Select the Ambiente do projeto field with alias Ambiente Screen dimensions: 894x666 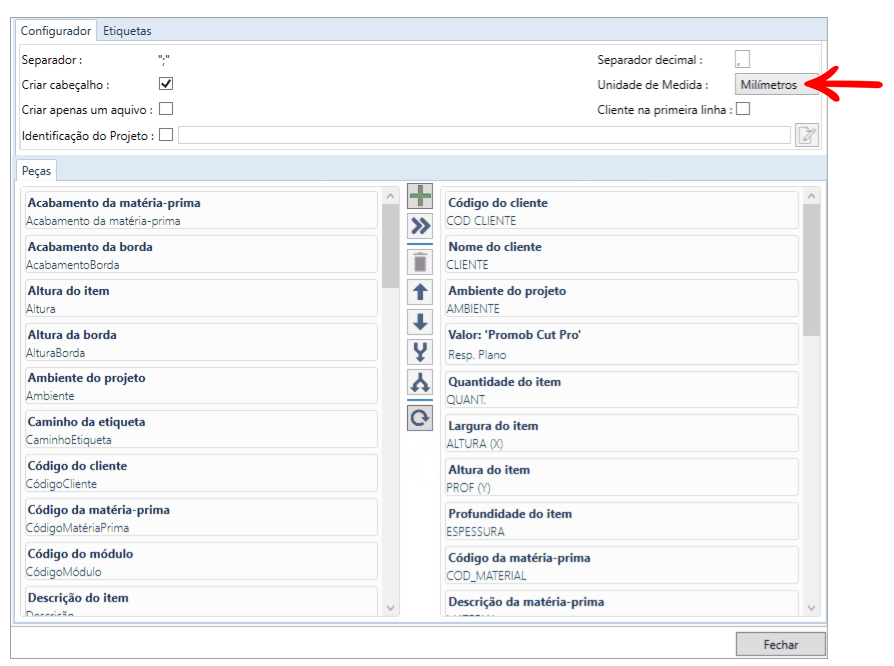pyautogui.click(x=201, y=386)
